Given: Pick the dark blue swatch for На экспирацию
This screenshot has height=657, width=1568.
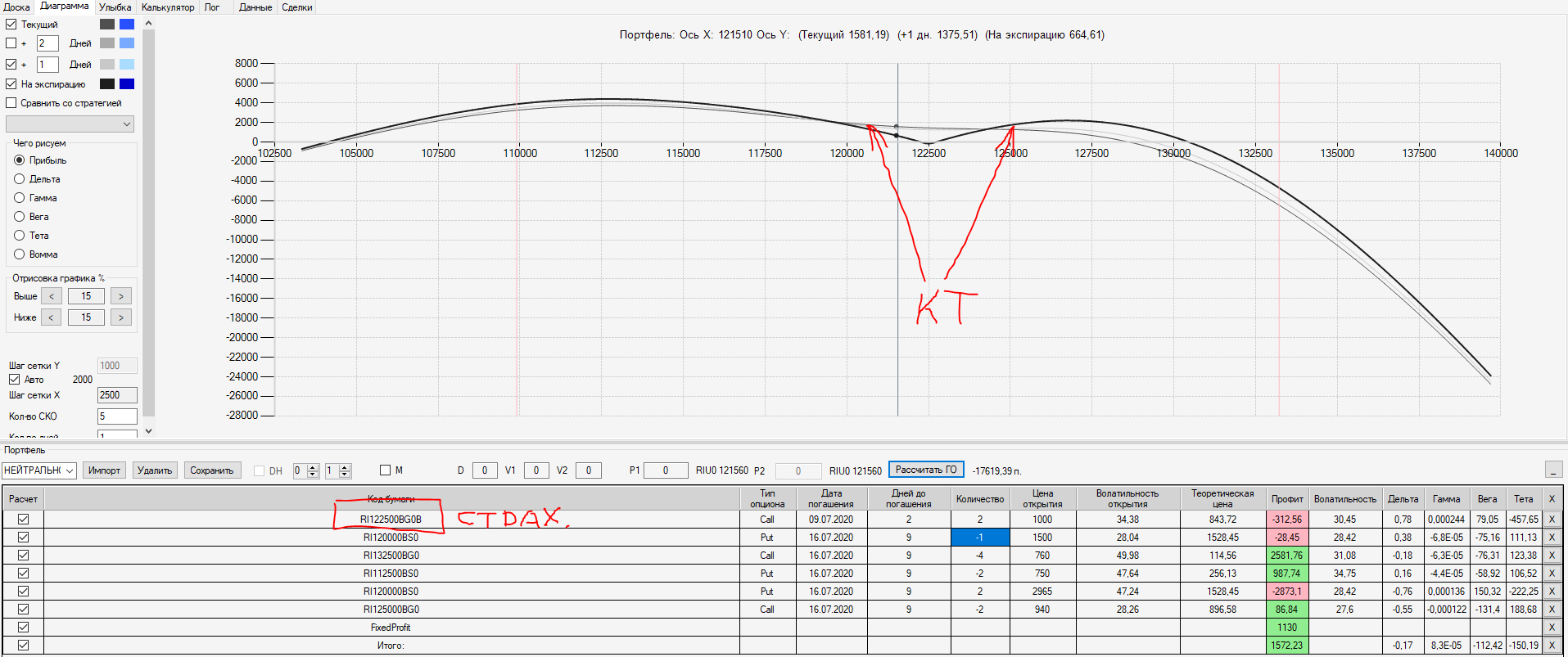Looking at the screenshot, I should (x=127, y=83).
